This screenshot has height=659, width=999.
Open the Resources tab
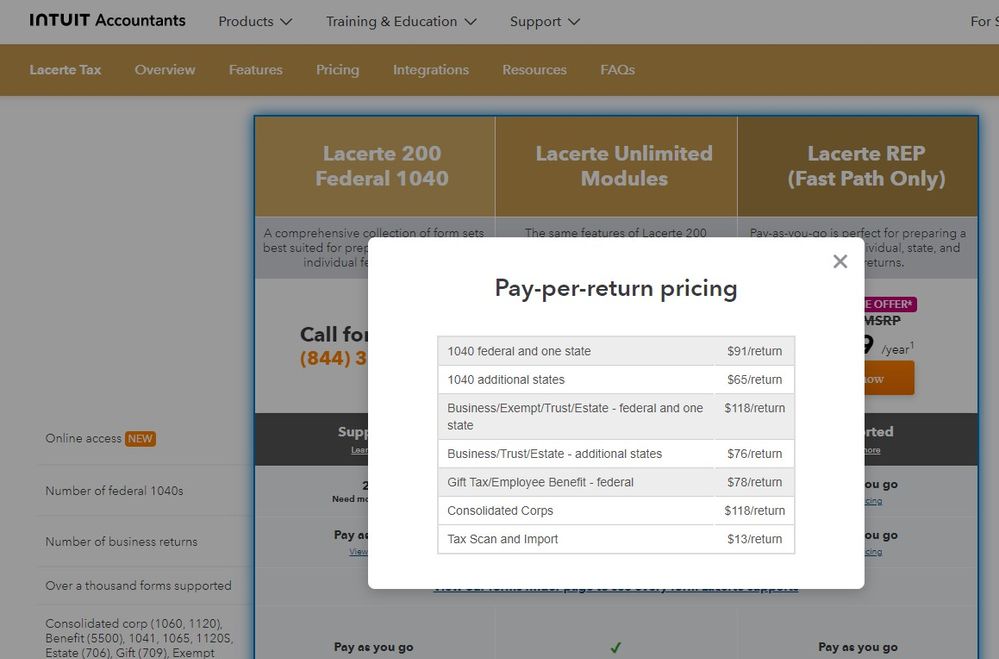534,70
